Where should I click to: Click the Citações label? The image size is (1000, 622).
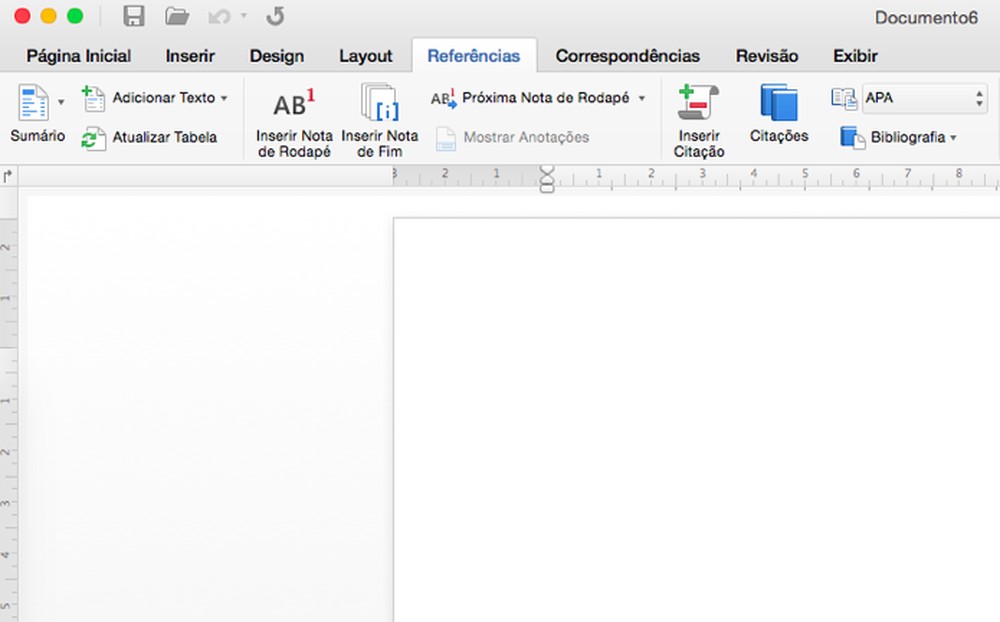click(779, 136)
